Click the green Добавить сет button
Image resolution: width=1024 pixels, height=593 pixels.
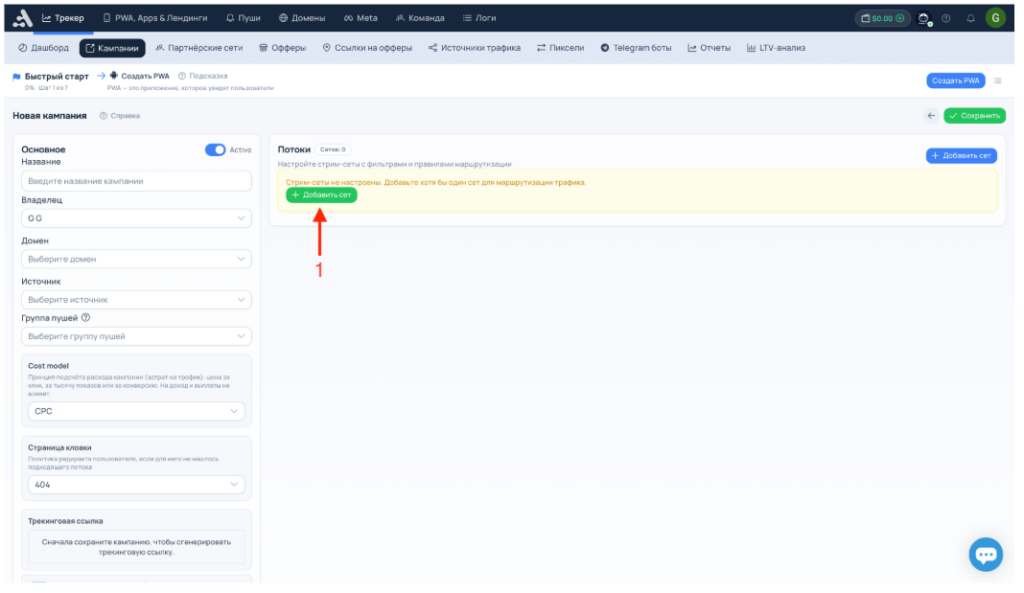point(321,195)
